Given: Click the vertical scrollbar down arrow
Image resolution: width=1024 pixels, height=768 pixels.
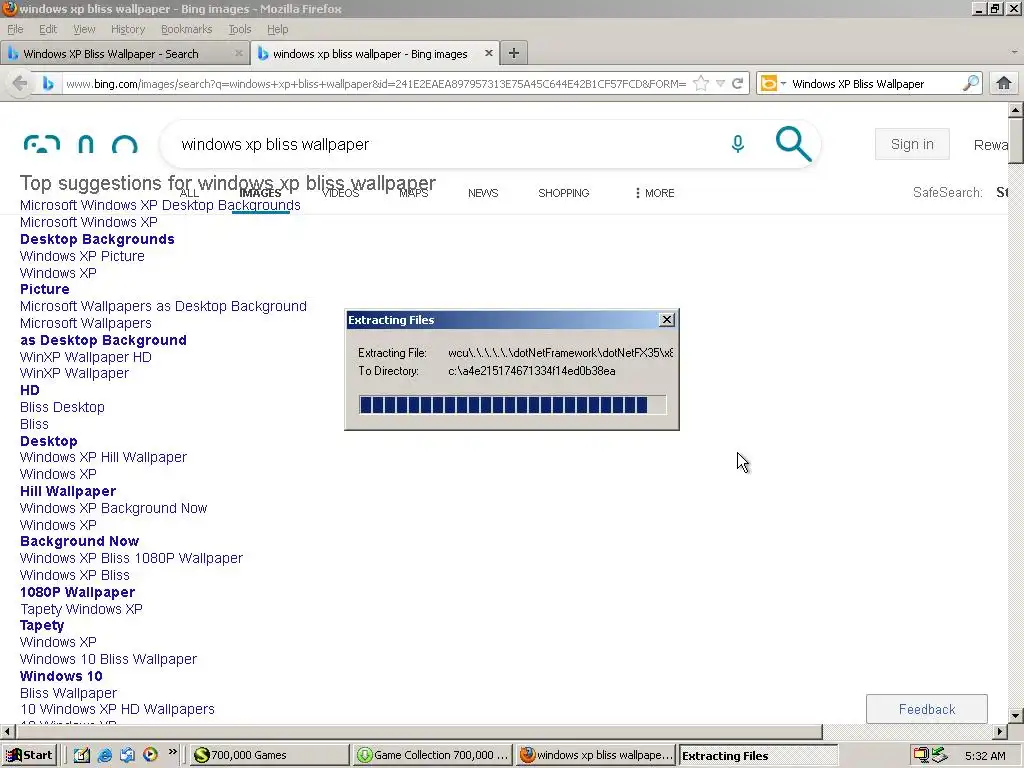Looking at the screenshot, I should 1016,716.
